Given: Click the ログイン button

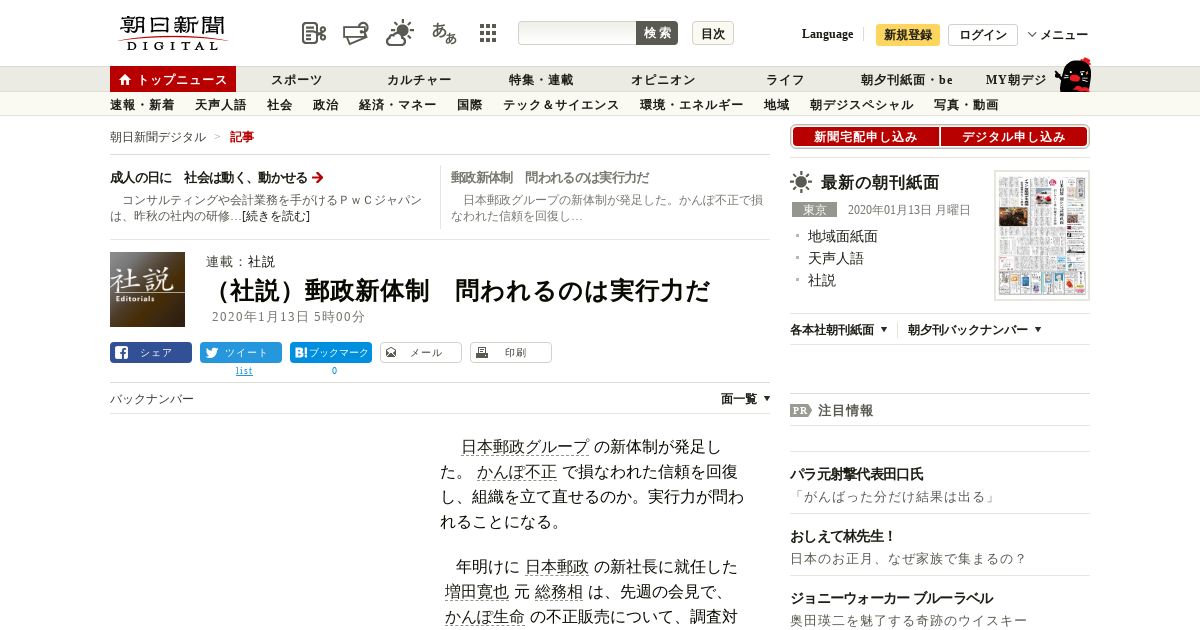Looking at the screenshot, I should 983,35.
